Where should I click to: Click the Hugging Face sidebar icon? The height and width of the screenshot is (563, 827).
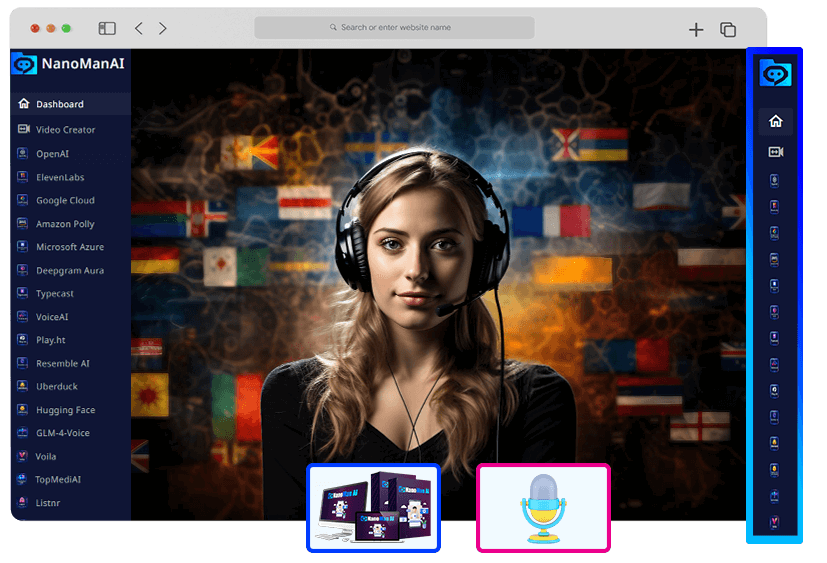23,410
